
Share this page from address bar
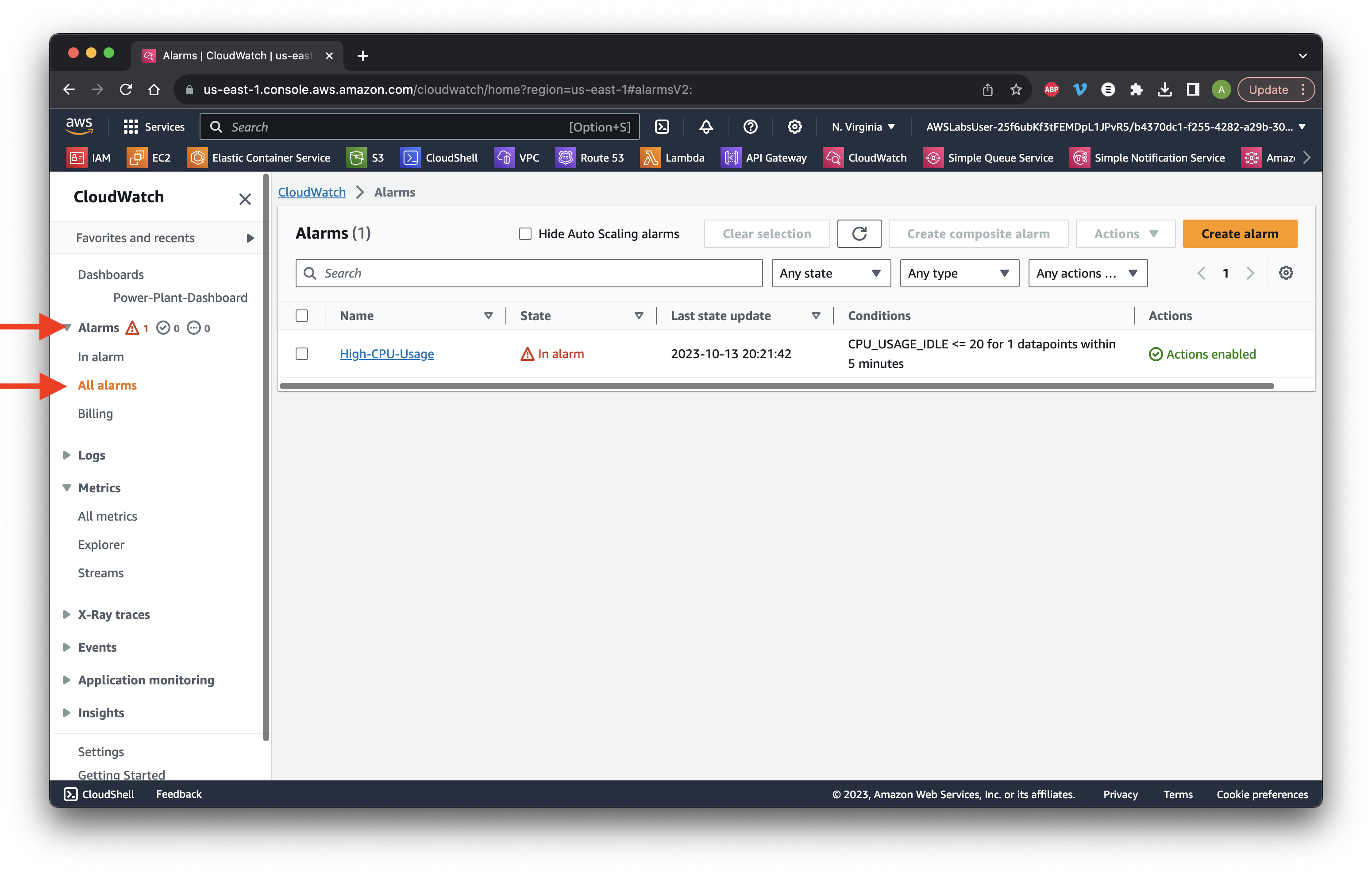(987, 89)
